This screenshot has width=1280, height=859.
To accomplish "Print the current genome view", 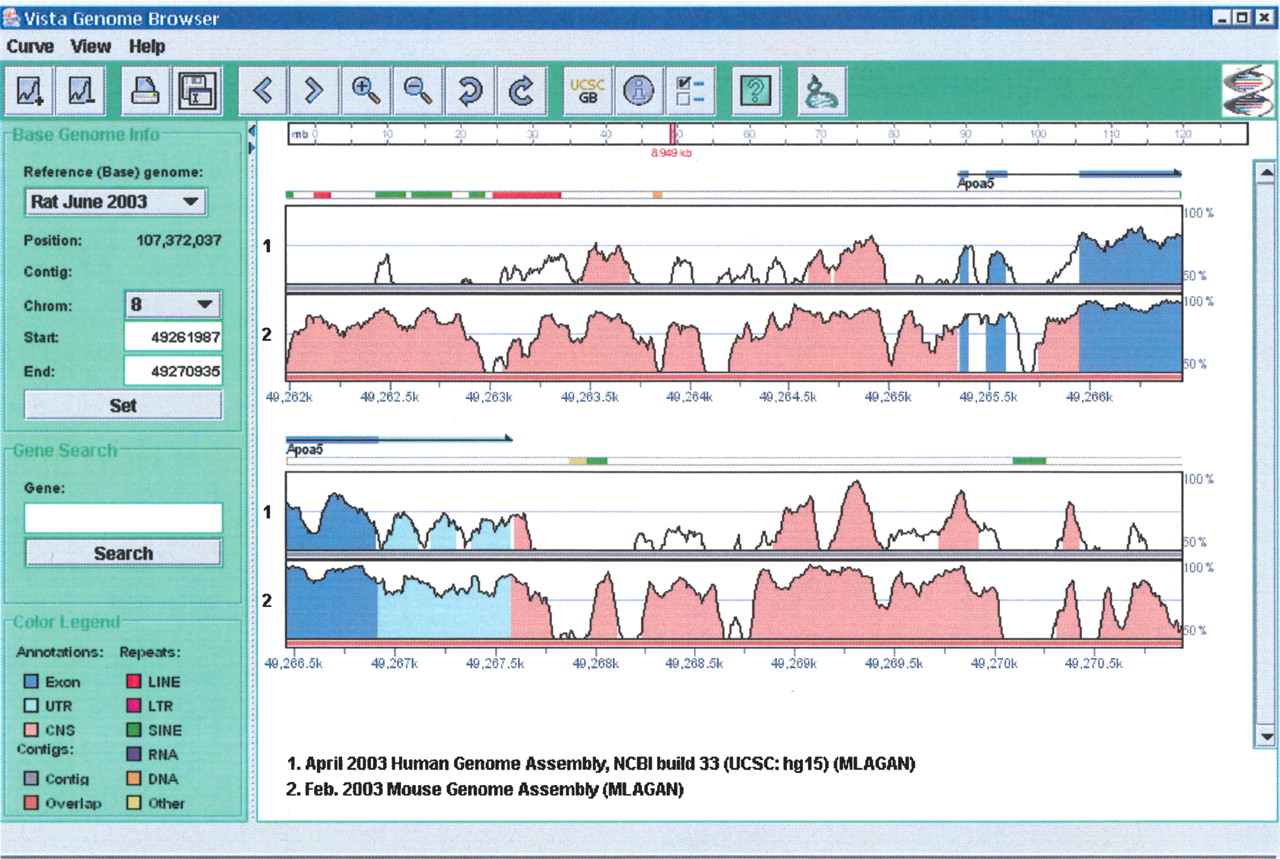I will (144, 91).
